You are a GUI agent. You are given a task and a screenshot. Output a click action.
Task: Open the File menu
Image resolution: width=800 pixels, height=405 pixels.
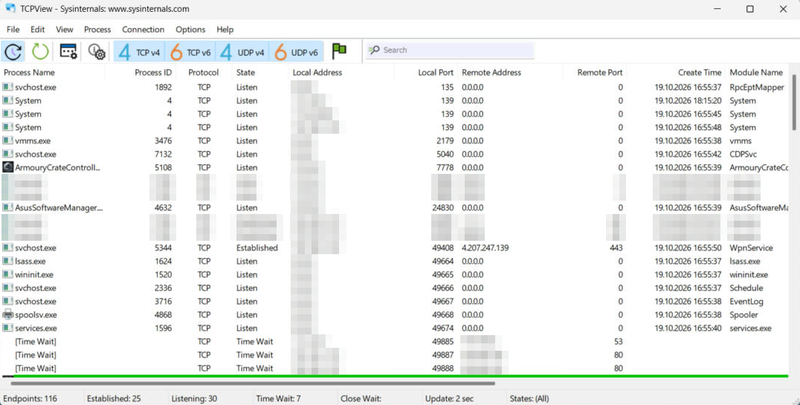coord(13,30)
